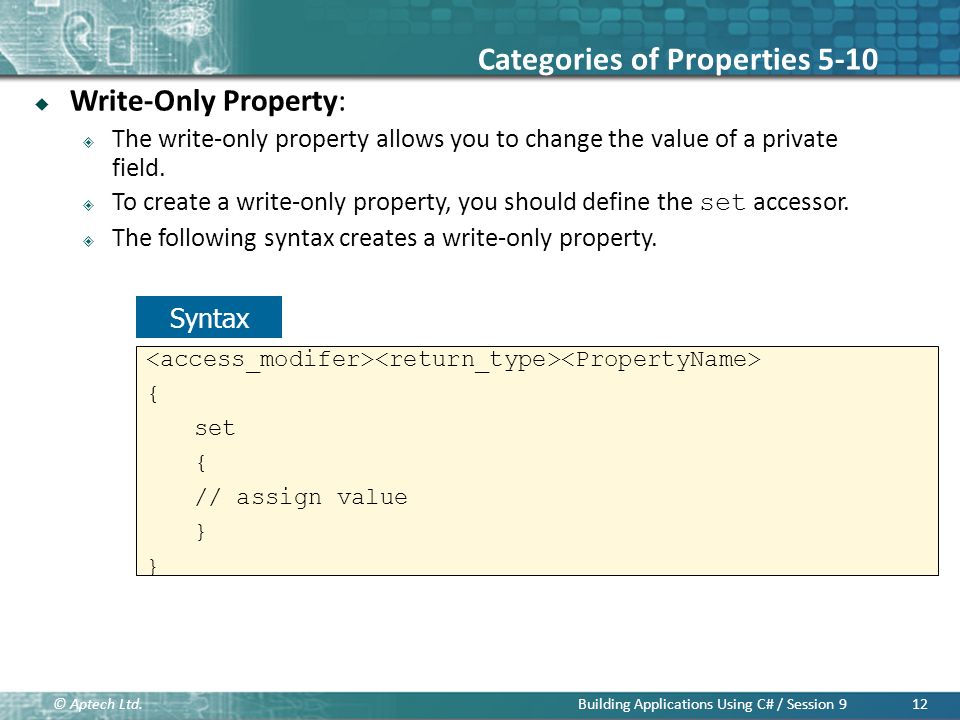Click the word 'field.' on the wrapped line
The image size is (960, 720).
click(x=138, y=168)
